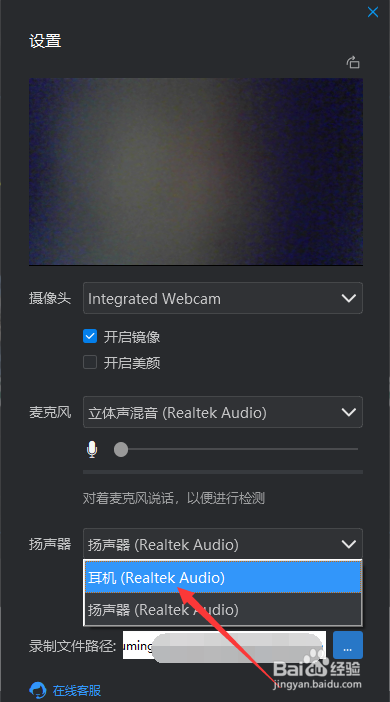The image size is (390, 702).
Task: Open the 立体声混音 microphone dropdown
Action: (x=223, y=412)
